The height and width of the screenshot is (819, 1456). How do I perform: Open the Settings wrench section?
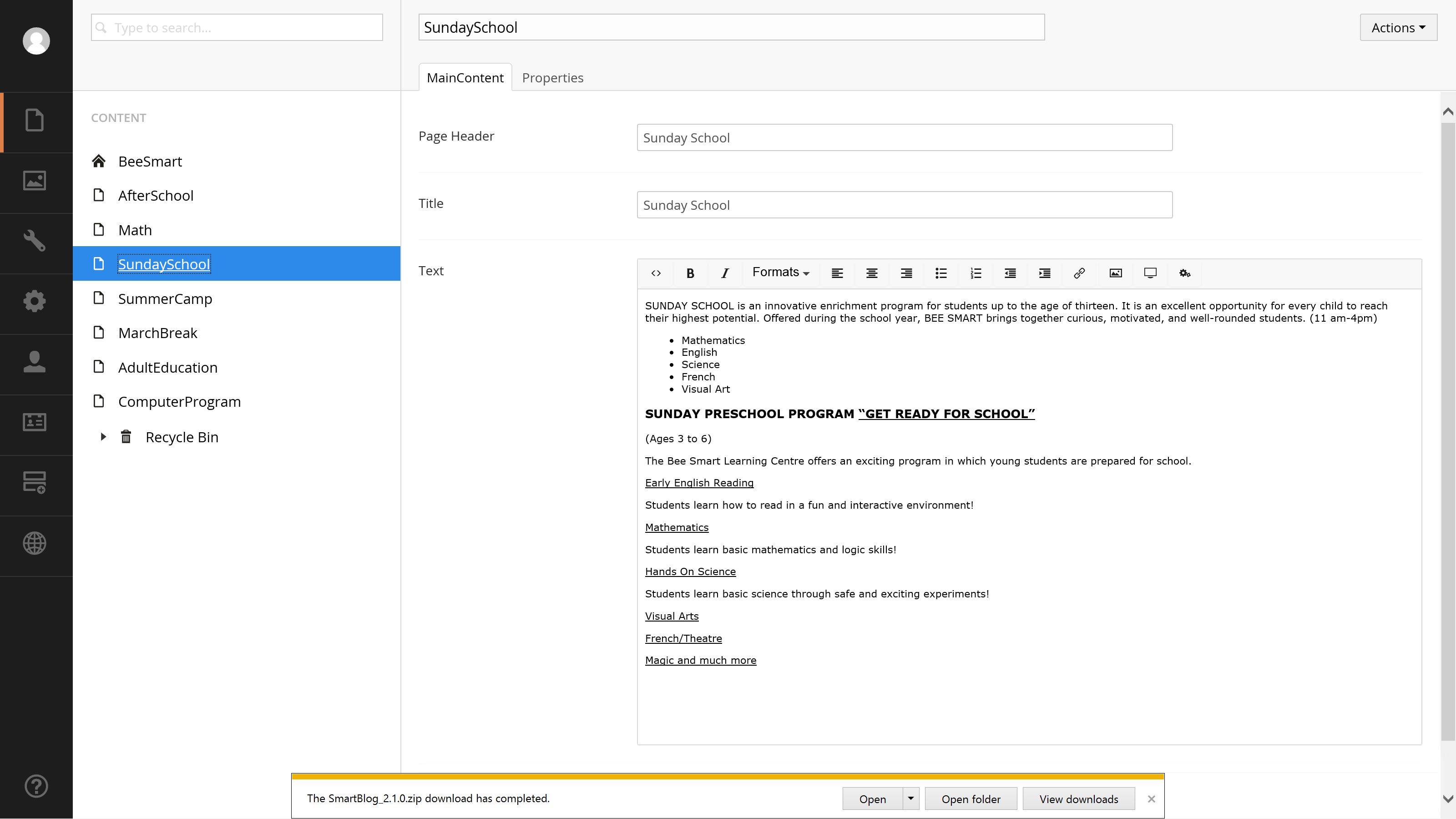pos(35,241)
